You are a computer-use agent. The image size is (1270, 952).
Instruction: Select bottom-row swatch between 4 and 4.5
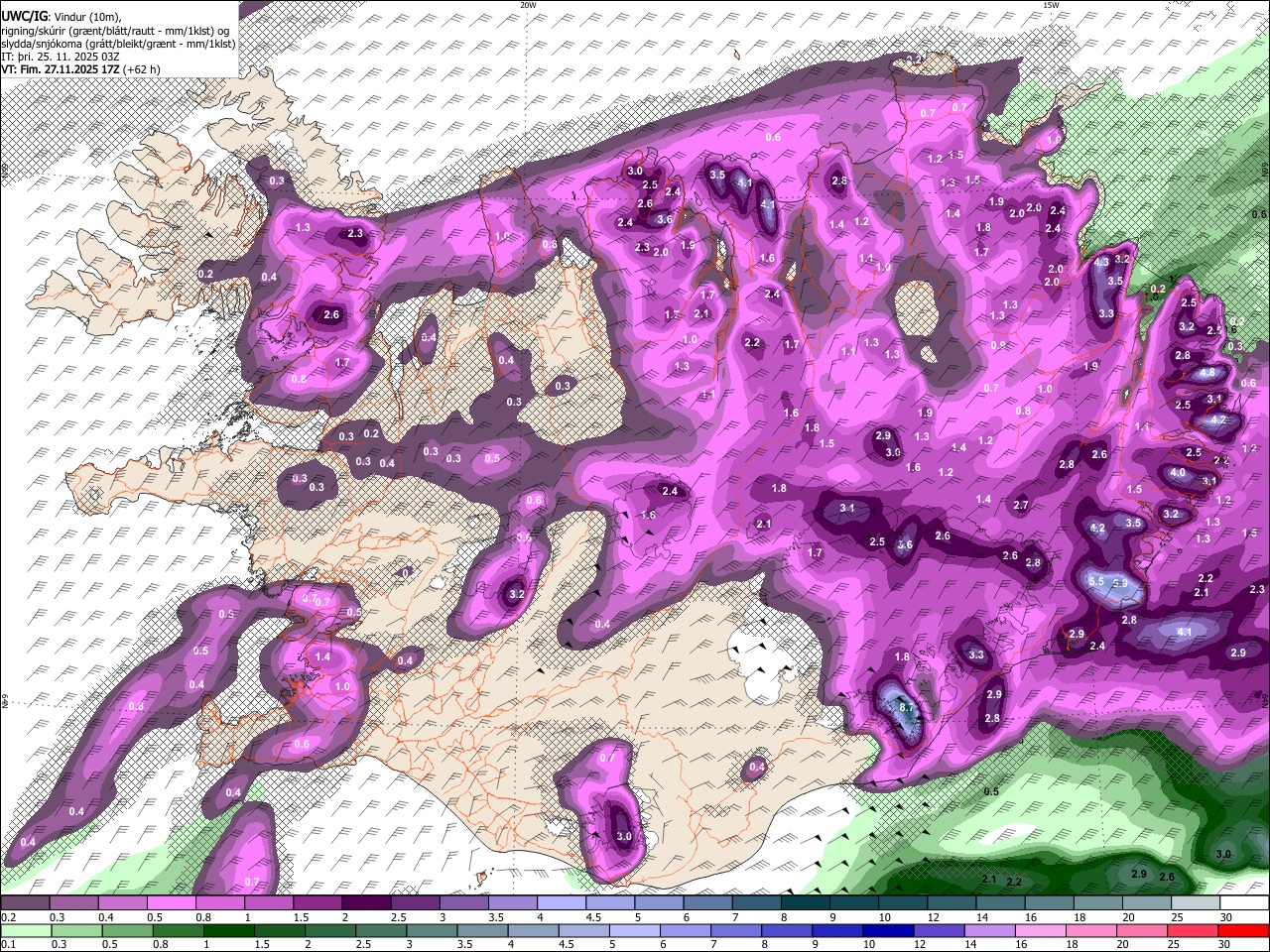(x=534, y=930)
